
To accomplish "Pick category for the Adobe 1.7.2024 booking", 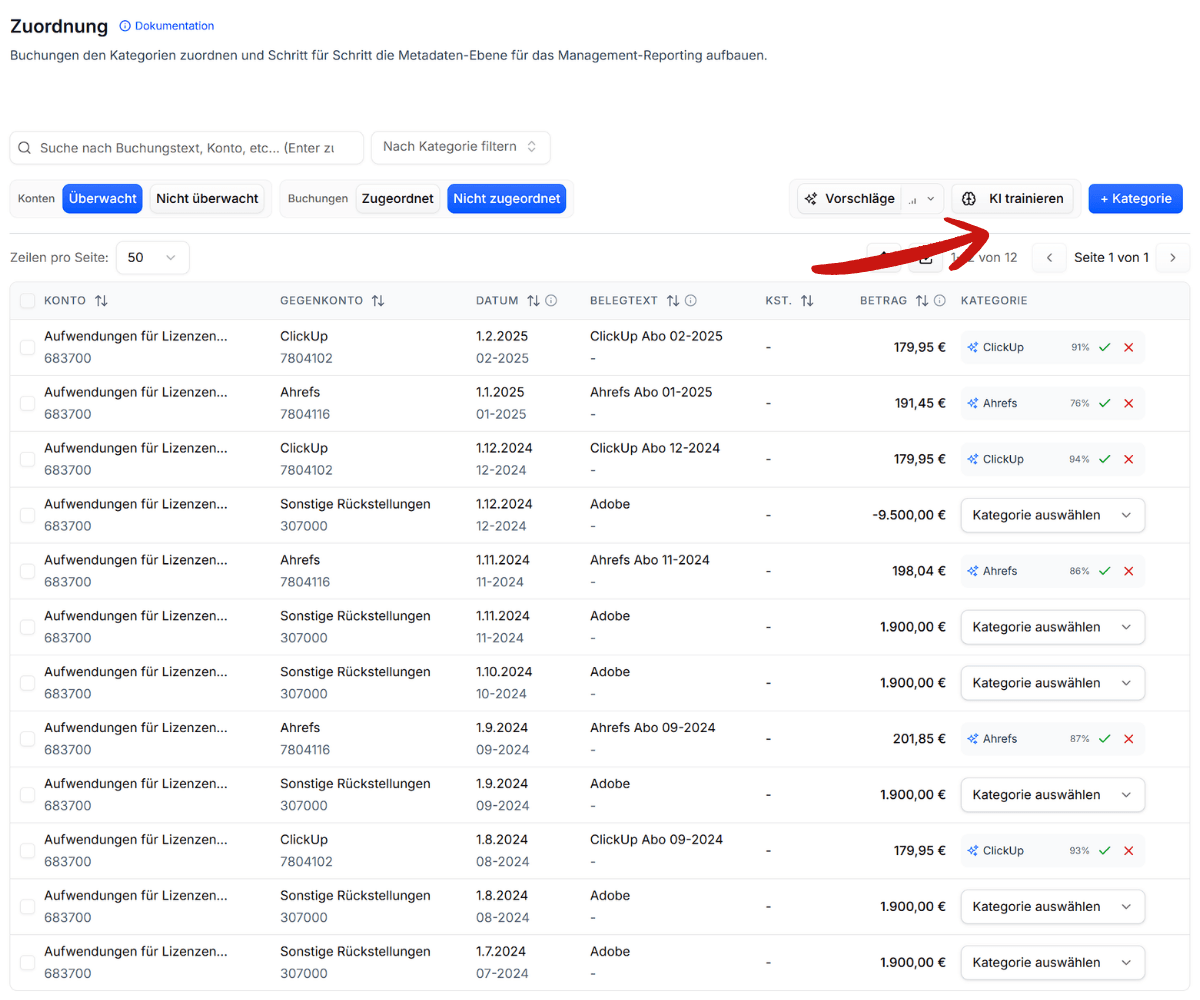I will pos(1052,963).
